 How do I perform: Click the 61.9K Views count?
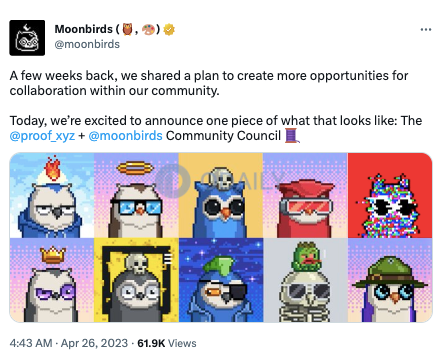pos(167,343)
